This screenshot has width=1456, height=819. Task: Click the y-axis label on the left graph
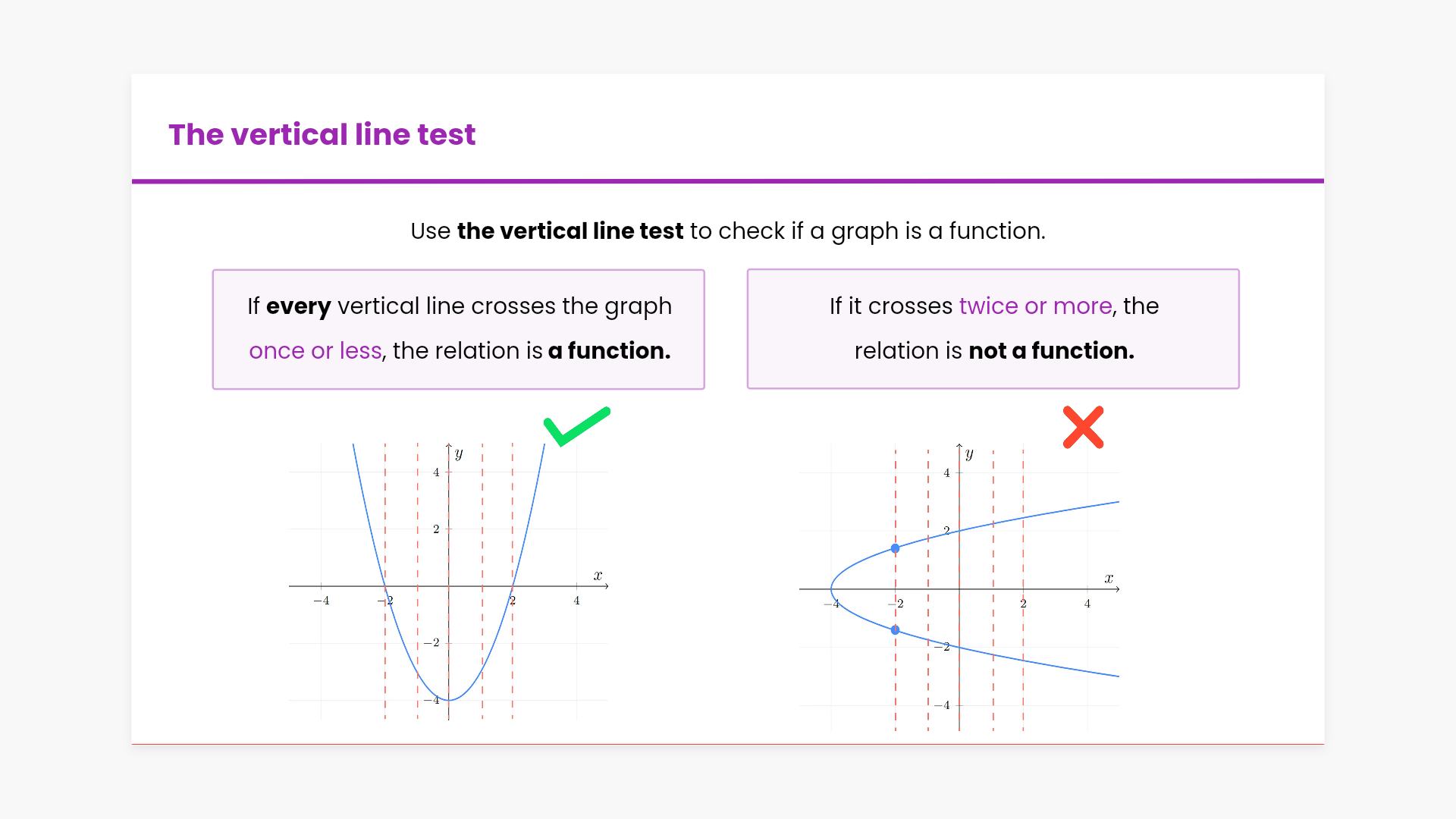tap(459, 454)
